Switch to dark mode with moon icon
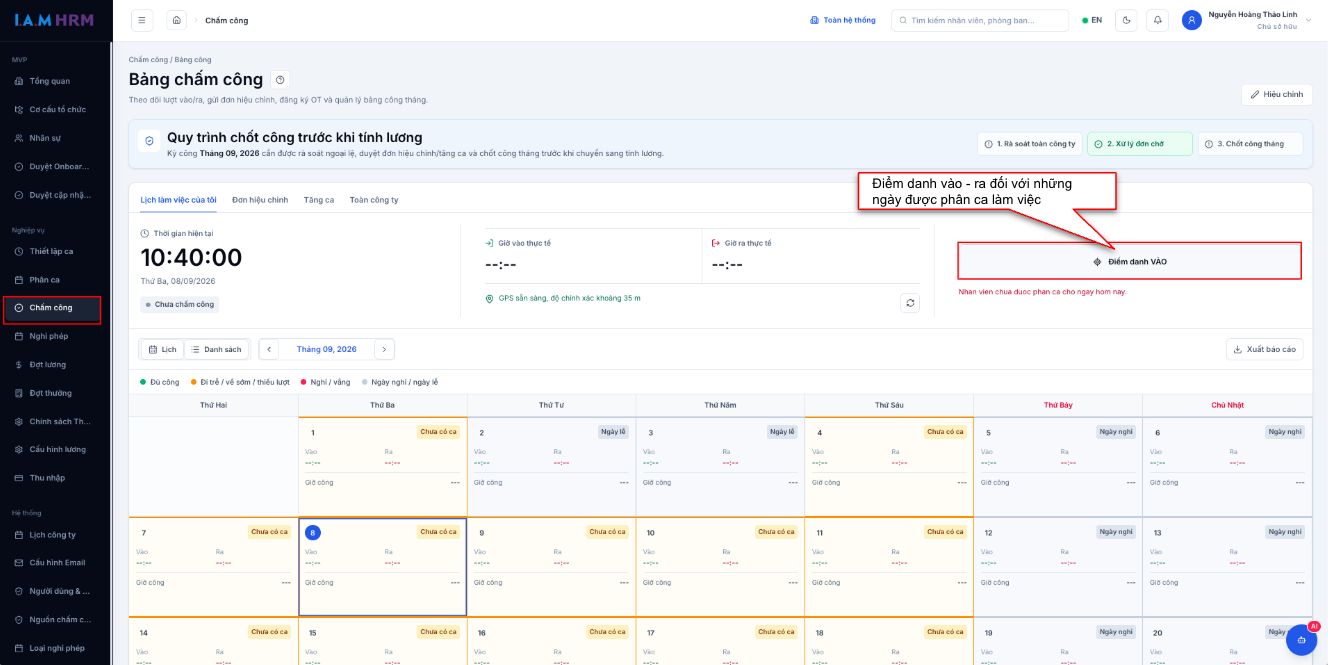This screenshot has height=665, width=1328. click(x=1126, y=20)
